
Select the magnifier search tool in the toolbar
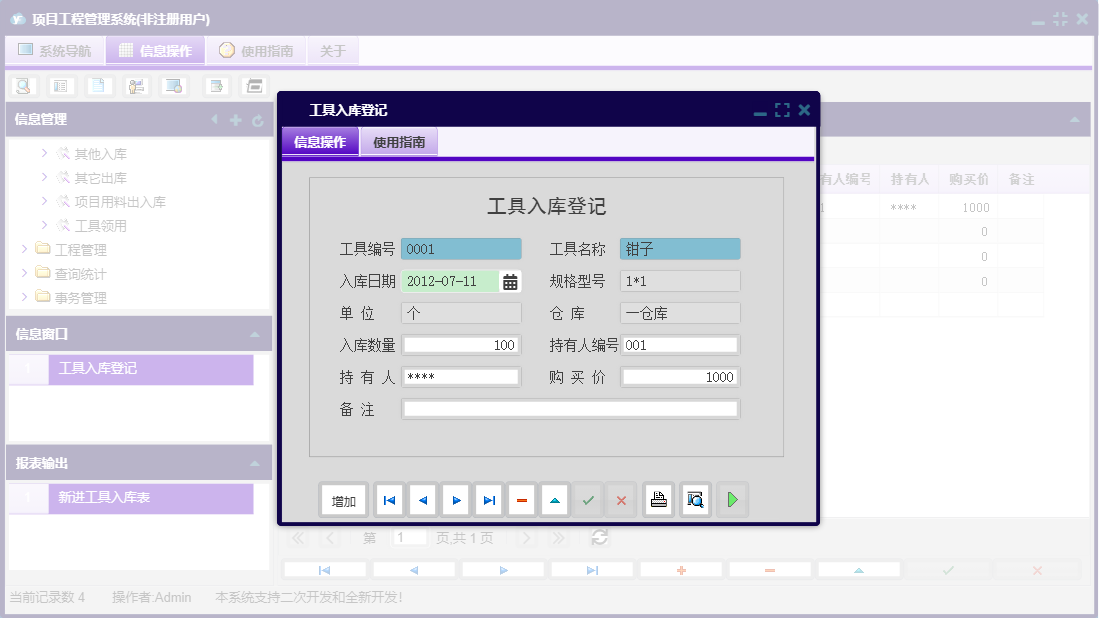pyautogui.click(x=20, y=86)
